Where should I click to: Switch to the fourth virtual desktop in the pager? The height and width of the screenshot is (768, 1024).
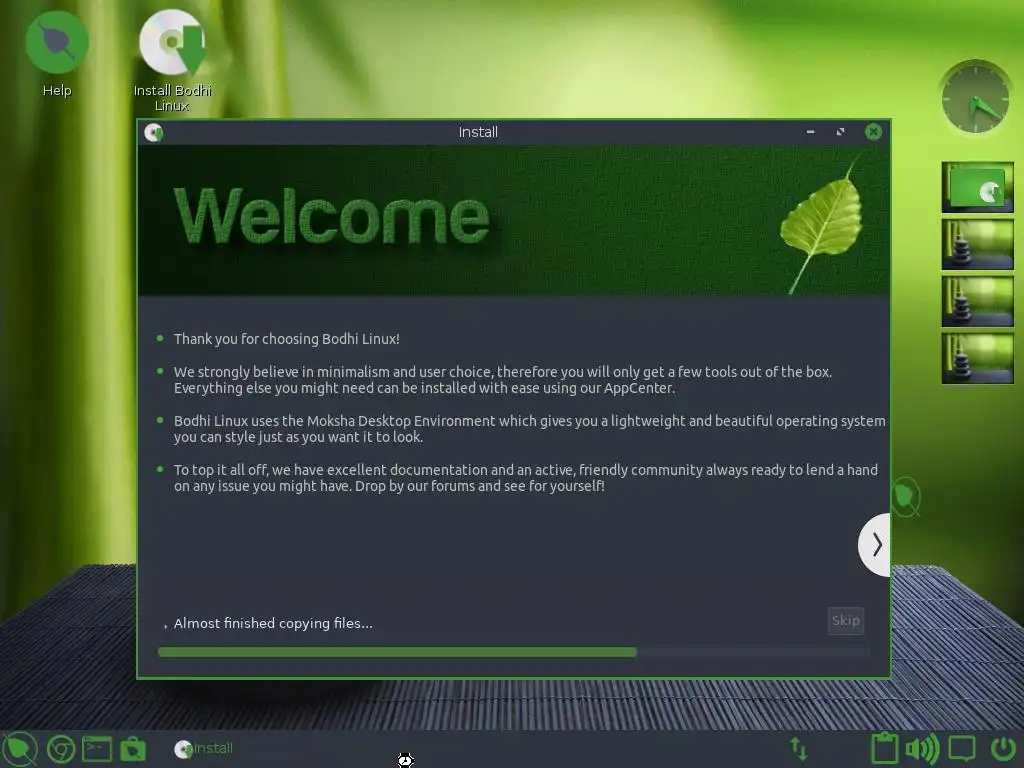pyautogui.click(x=978, y=359)
